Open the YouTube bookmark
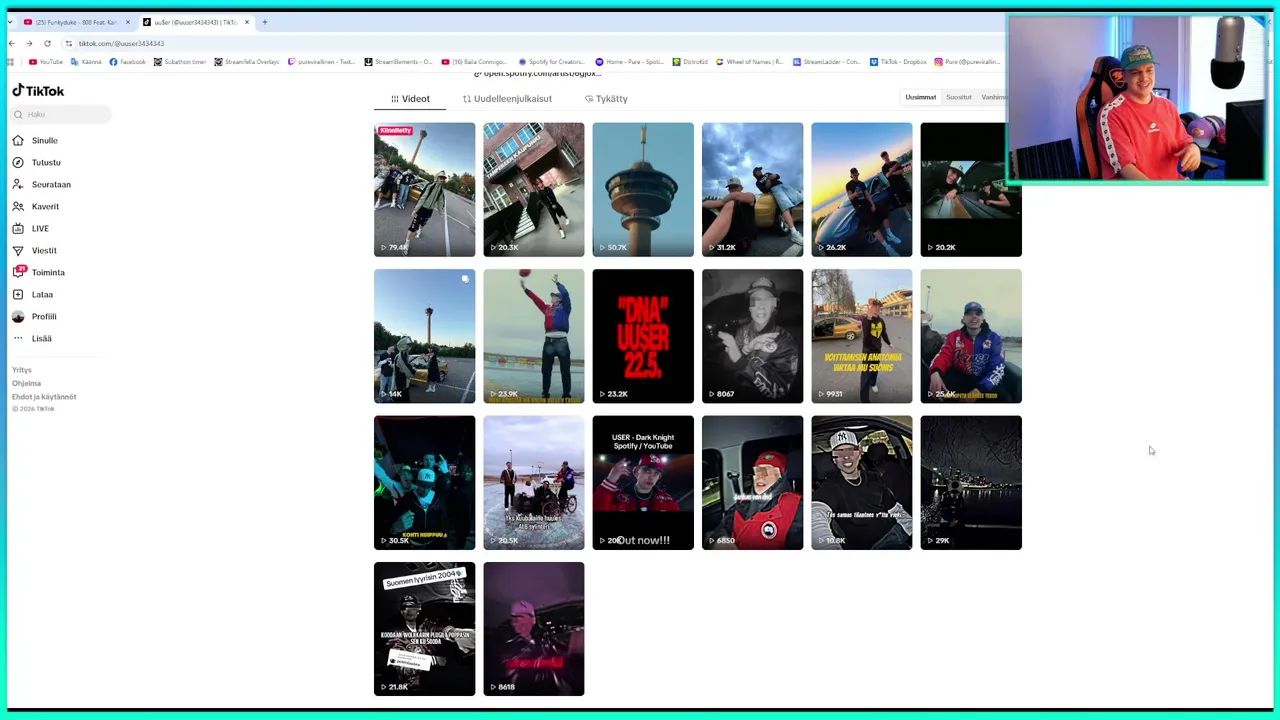This screenshot has height=720, width=1280. [x=46, y=62]
